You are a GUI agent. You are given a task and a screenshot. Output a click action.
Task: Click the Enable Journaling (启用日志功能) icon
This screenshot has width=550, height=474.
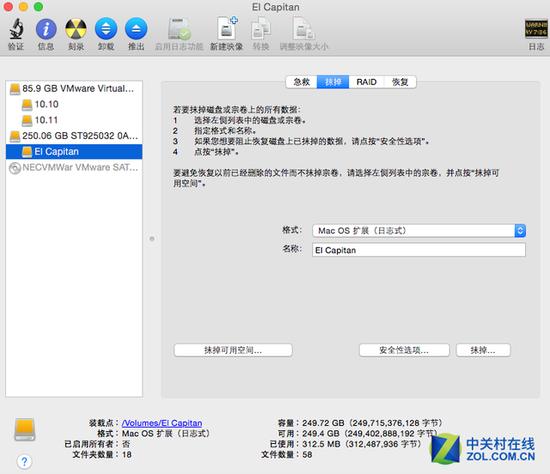pyautogui.click(x=179, y=29)
